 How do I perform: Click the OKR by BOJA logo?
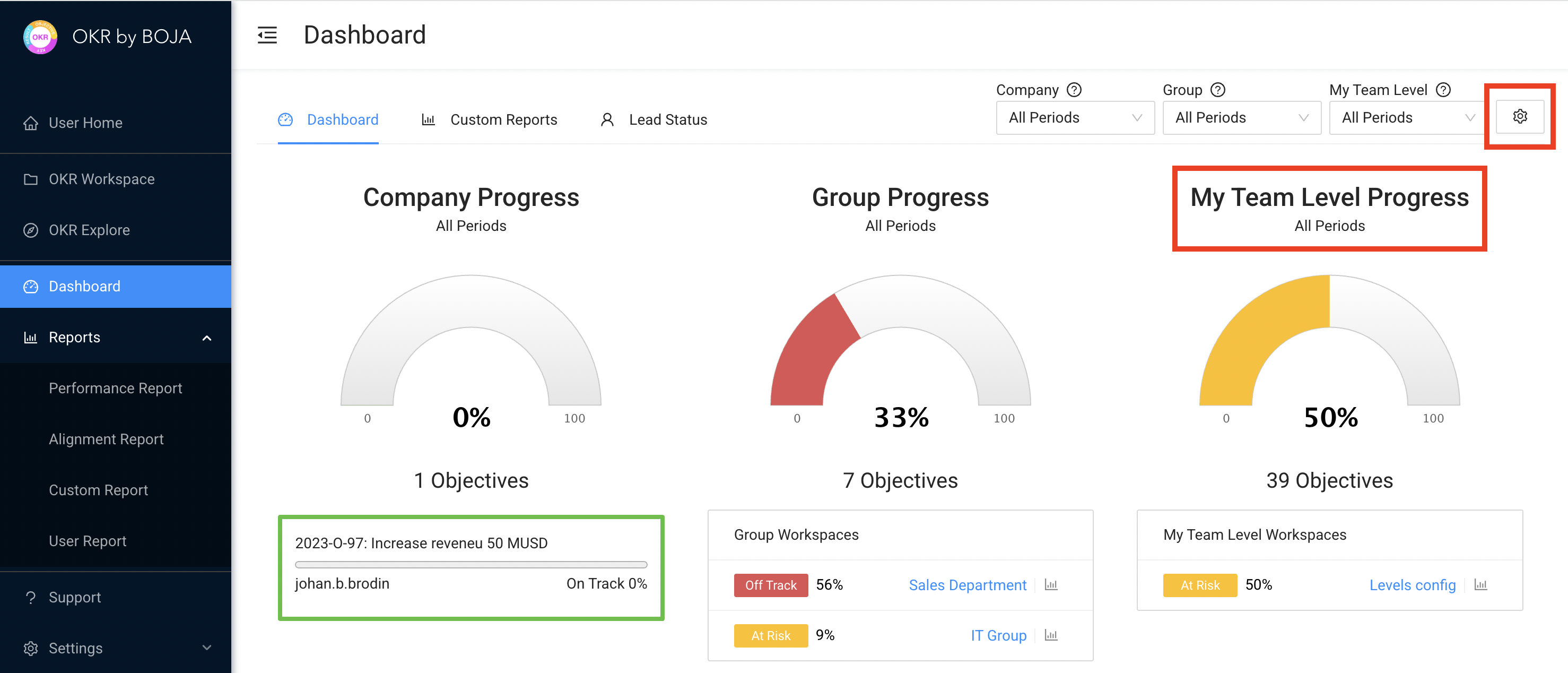(x=40, y=37)
